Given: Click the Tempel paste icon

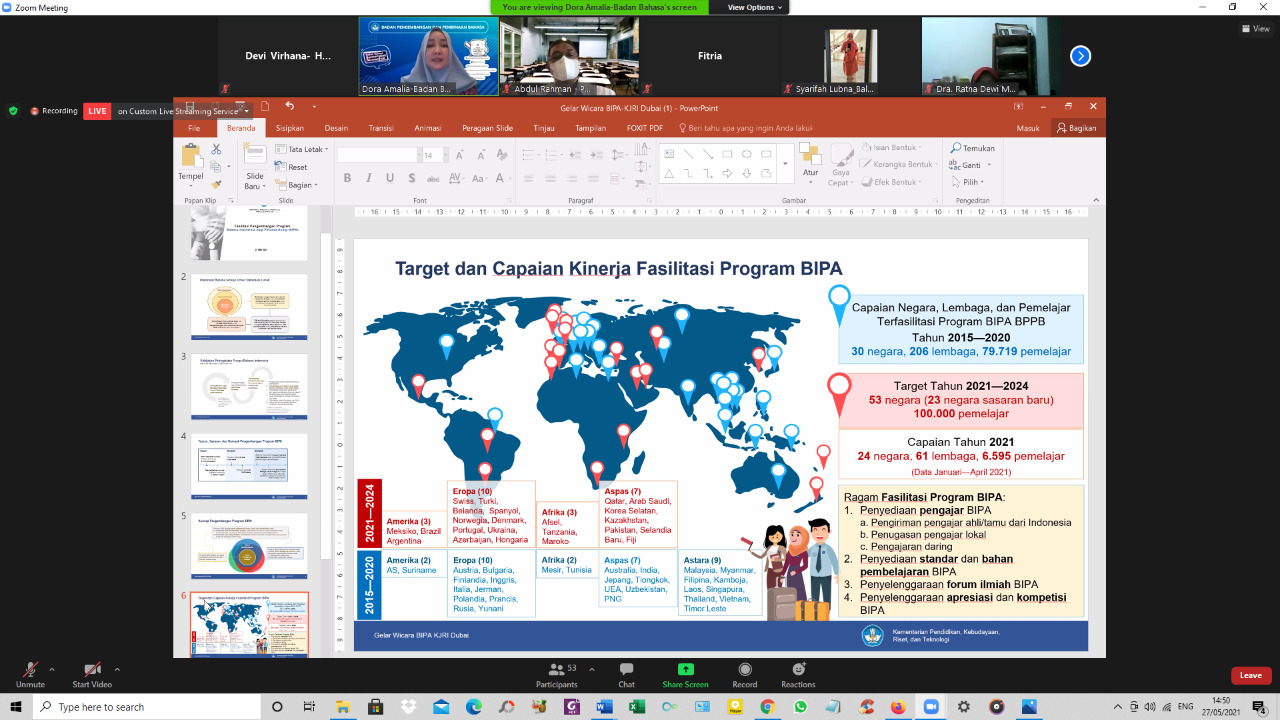Looking at the screenshot, I should (x=190, y=156).
